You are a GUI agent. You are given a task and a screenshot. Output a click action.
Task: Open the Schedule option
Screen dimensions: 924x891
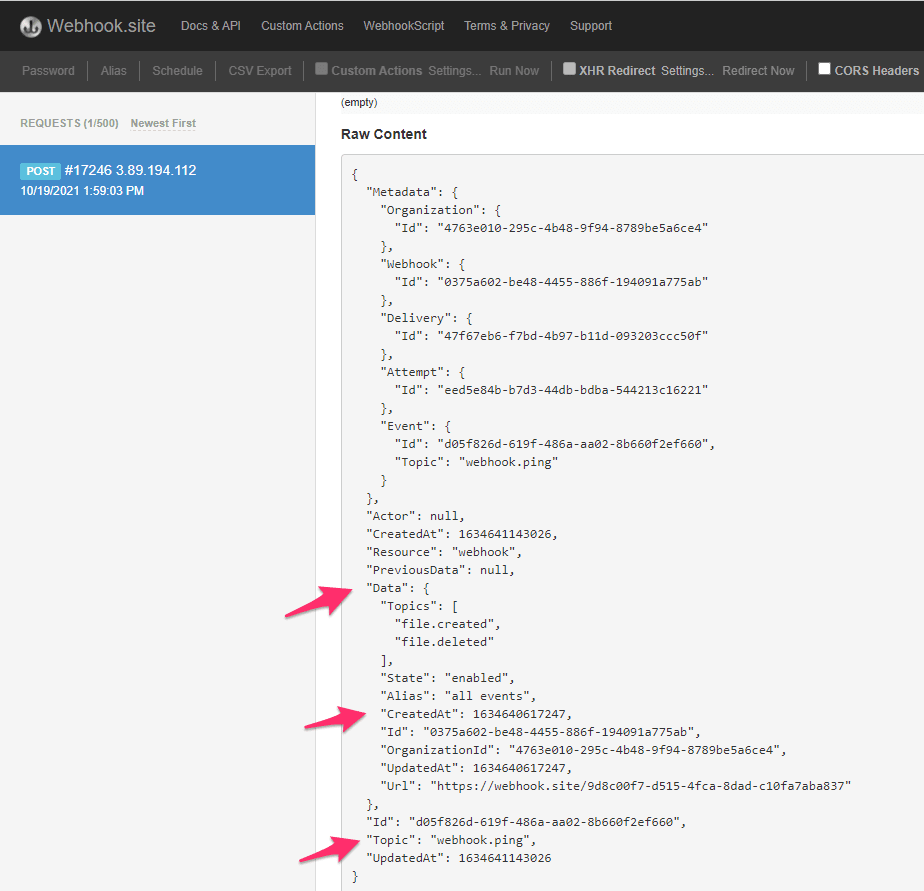pos(177,71)
